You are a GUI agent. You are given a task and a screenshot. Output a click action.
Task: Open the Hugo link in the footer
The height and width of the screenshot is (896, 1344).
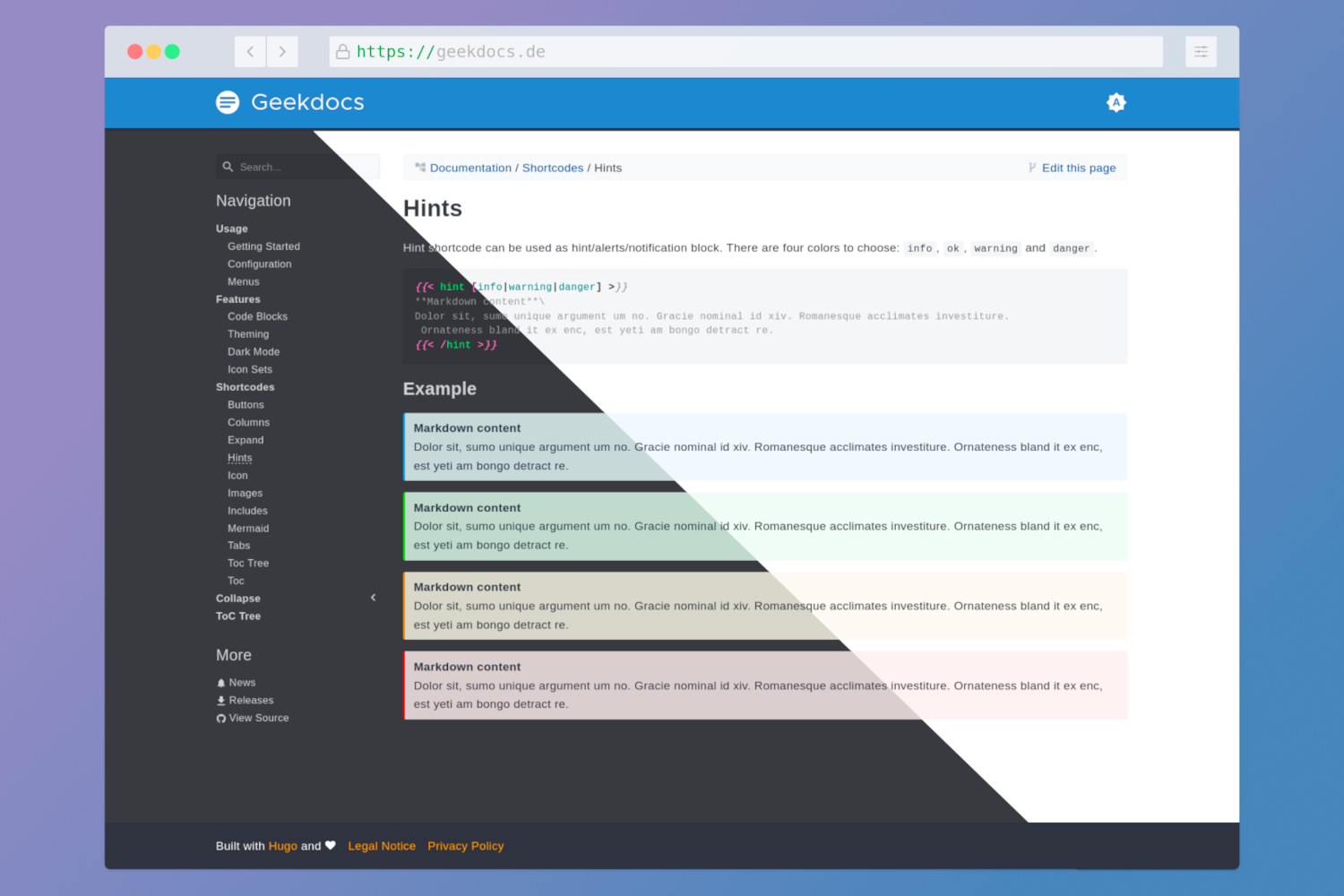(282, 845)
